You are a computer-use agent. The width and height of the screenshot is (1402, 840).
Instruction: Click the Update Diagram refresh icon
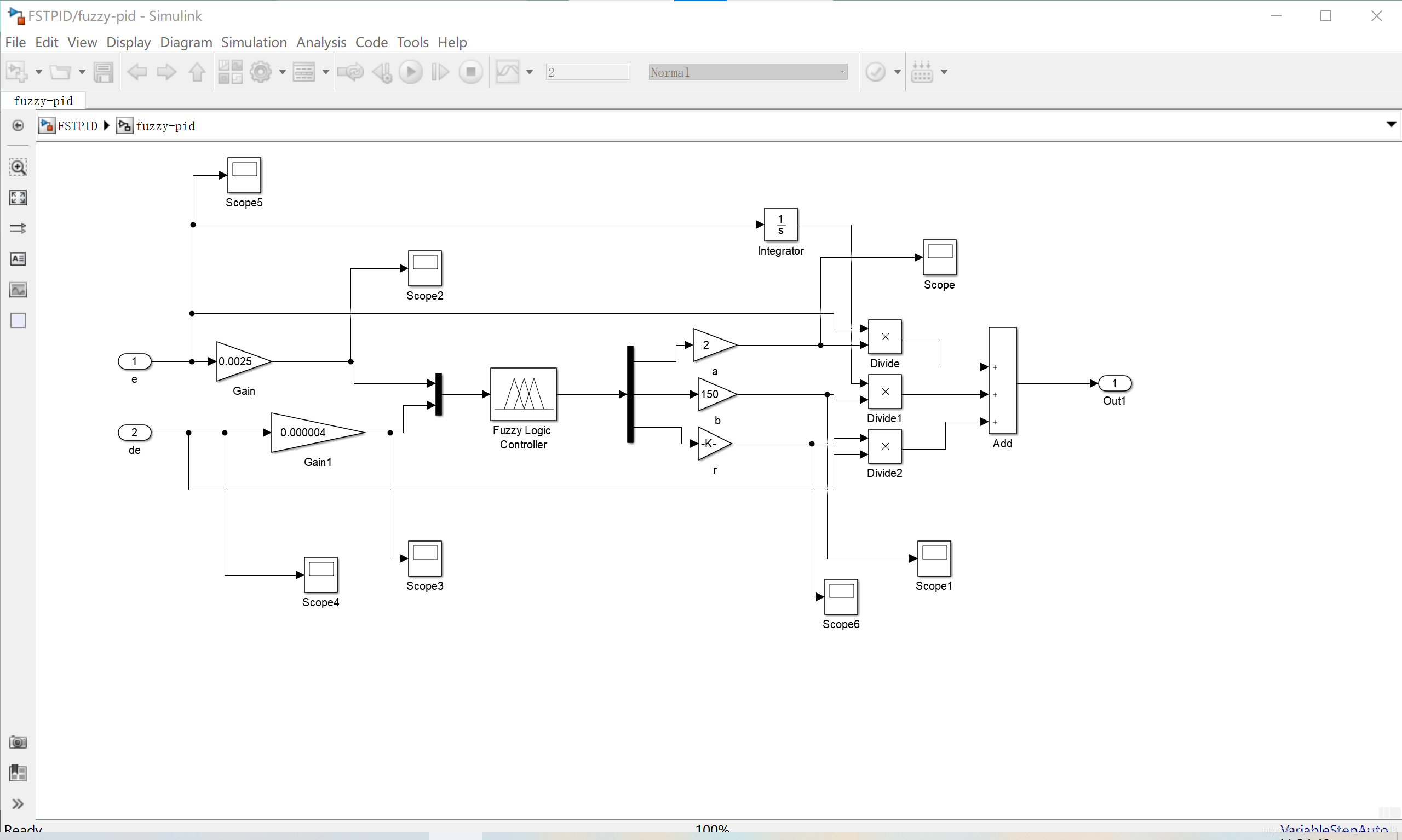tap(350, 72)
